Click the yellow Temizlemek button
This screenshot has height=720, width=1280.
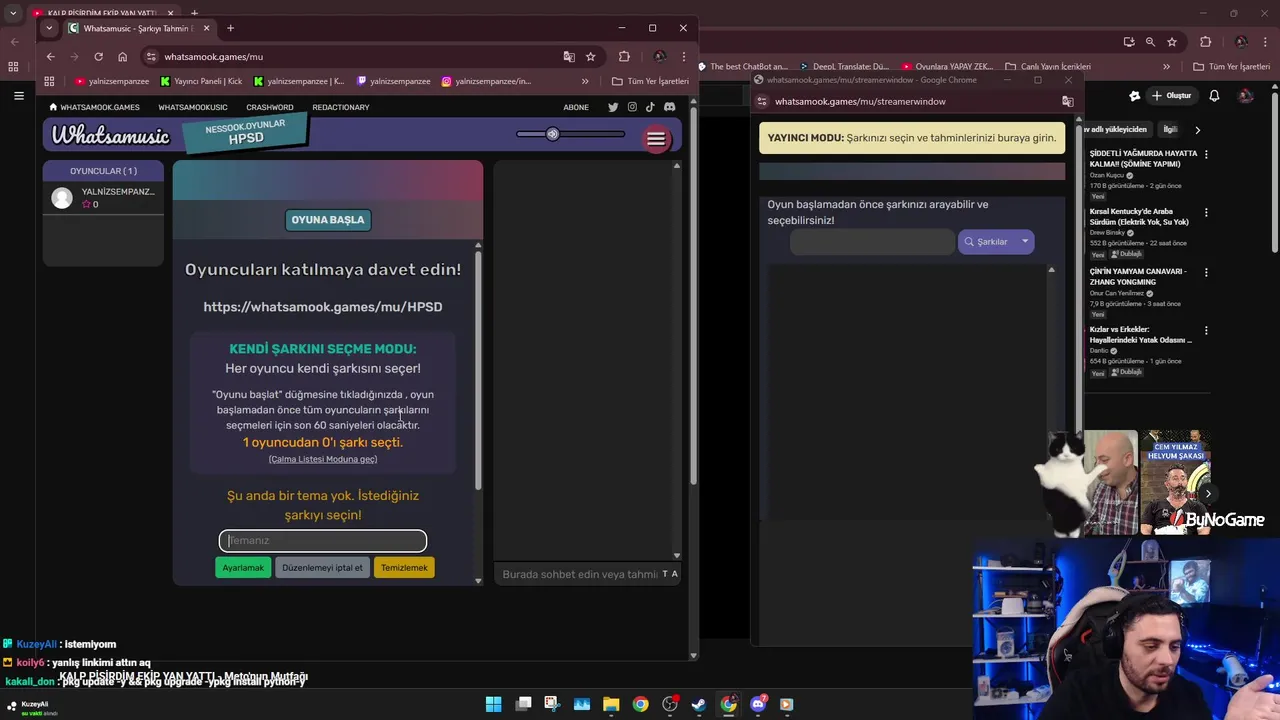pyautogui.click(x=404, y=567)
